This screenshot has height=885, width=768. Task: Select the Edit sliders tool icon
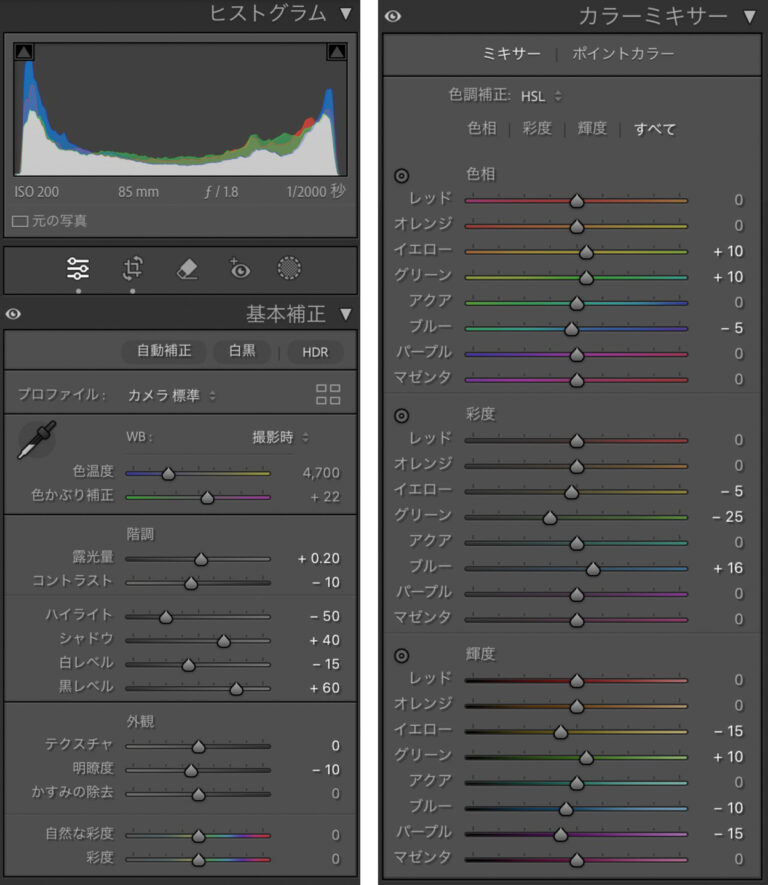coord(78,268)
